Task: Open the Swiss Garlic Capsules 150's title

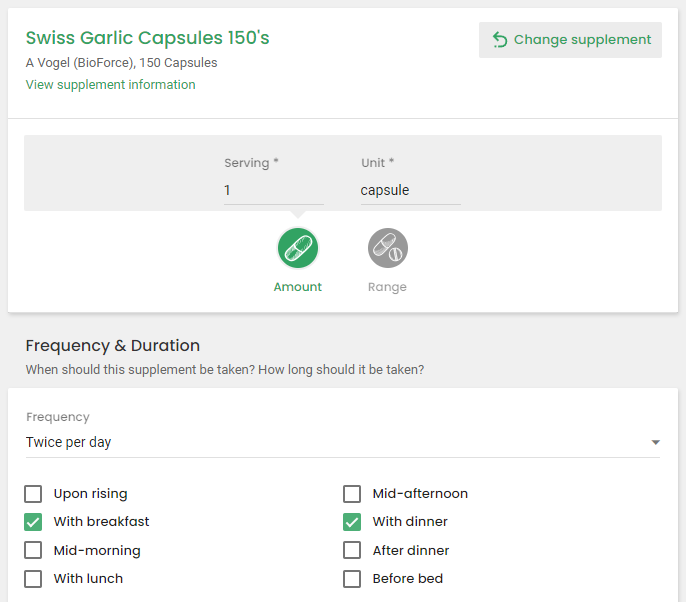Action: coord(147,38)
